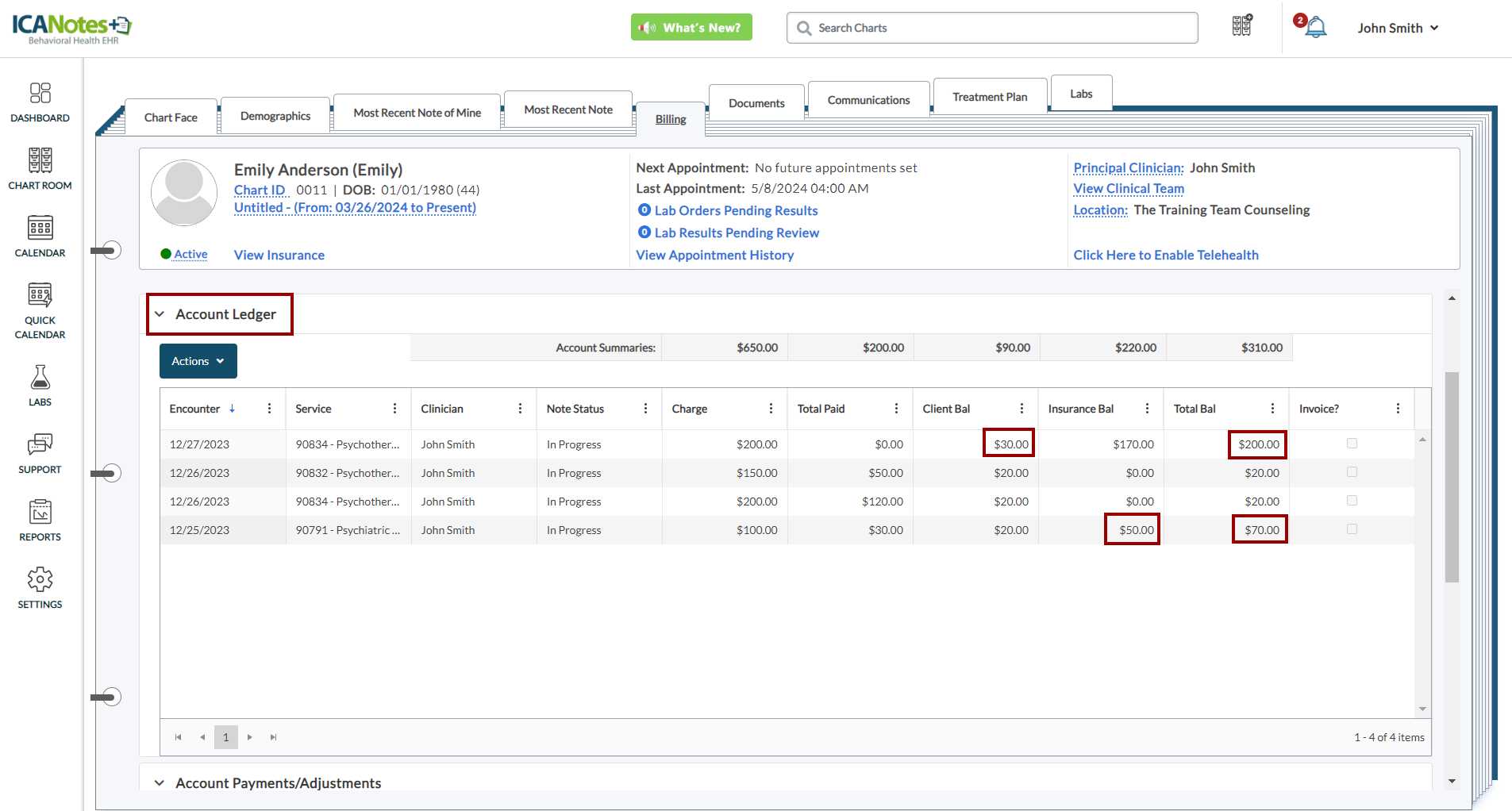Switch to the Demographics tab

[x=275, y=116]
